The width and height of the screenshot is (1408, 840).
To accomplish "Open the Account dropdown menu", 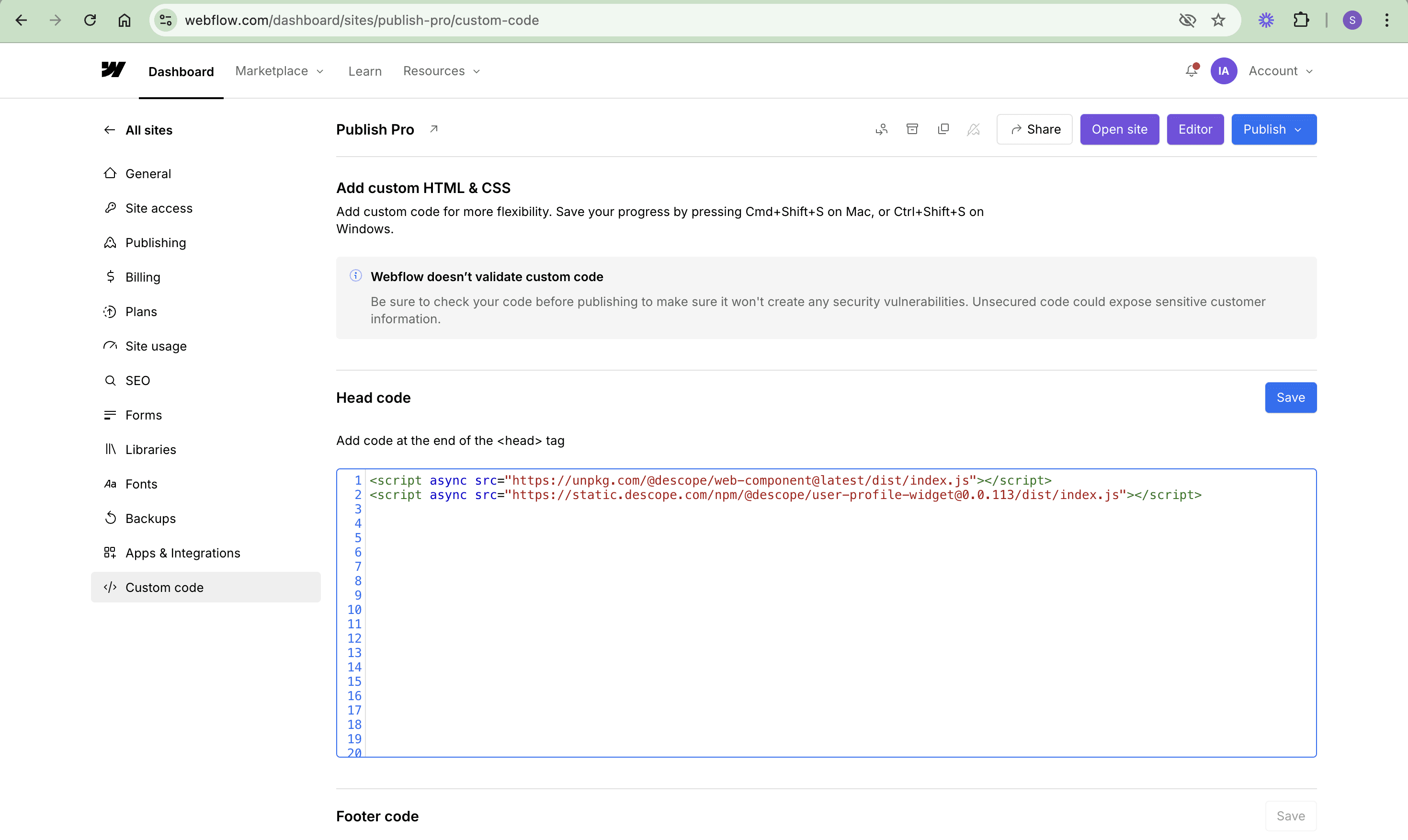I will pyautogui.click(x=1281, y=71).
